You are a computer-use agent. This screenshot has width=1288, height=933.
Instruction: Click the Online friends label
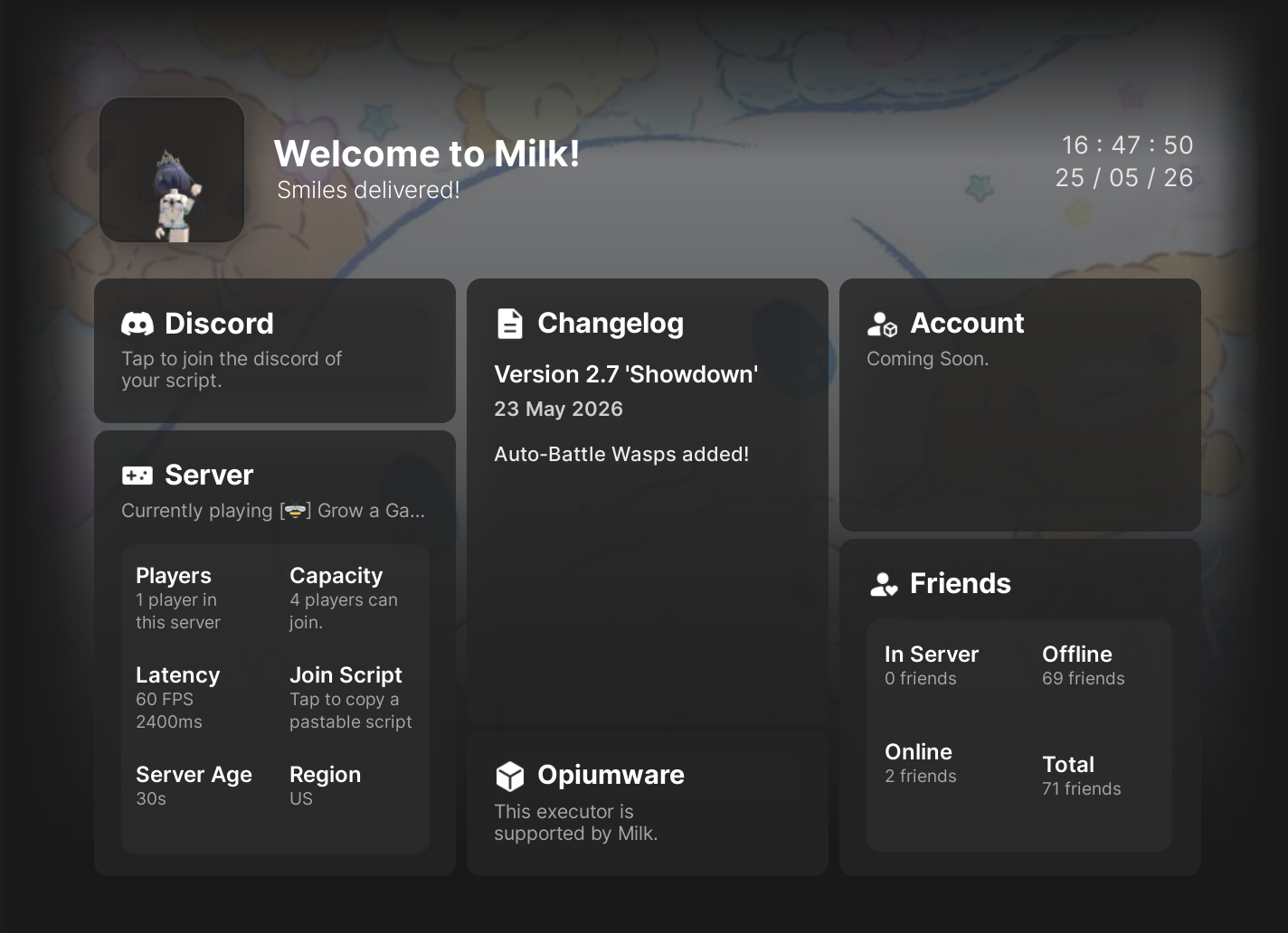[918, 752]
